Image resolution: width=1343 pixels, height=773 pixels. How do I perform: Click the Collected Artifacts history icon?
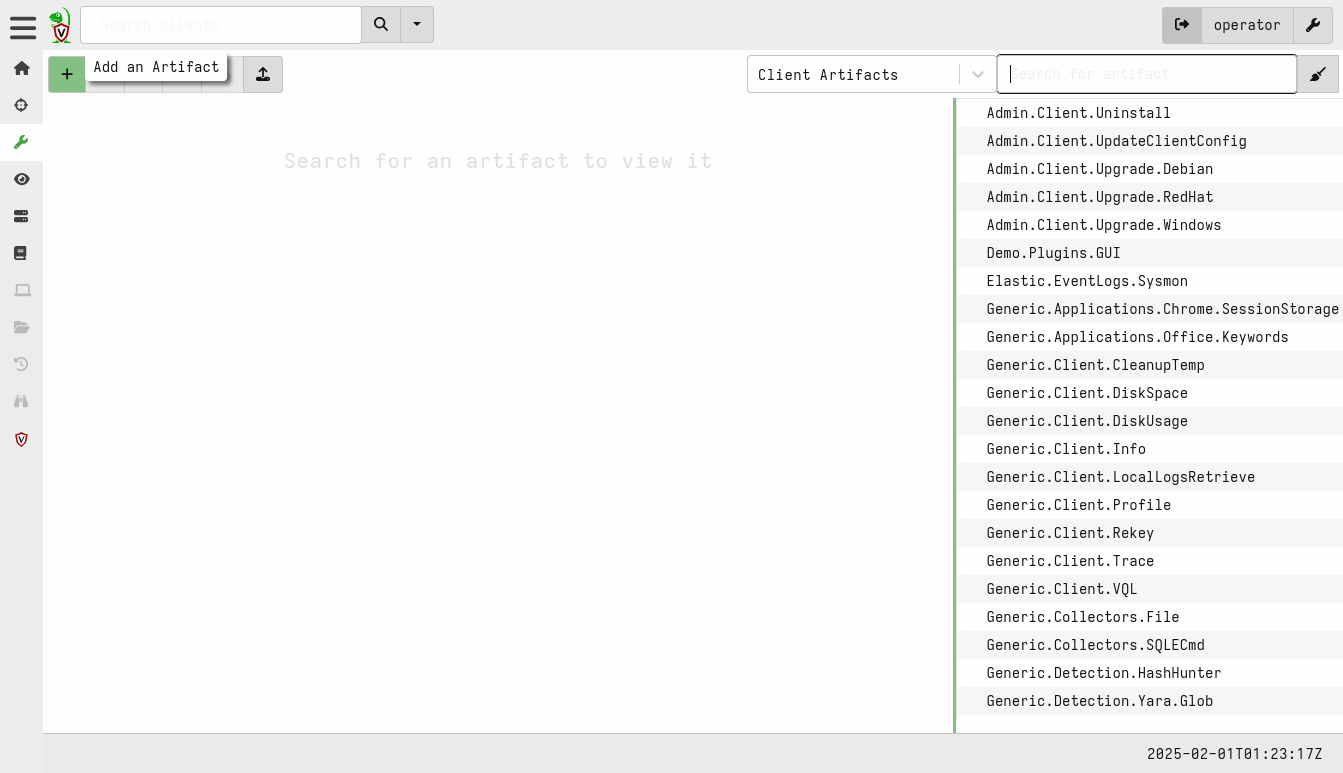pos(21,364)
